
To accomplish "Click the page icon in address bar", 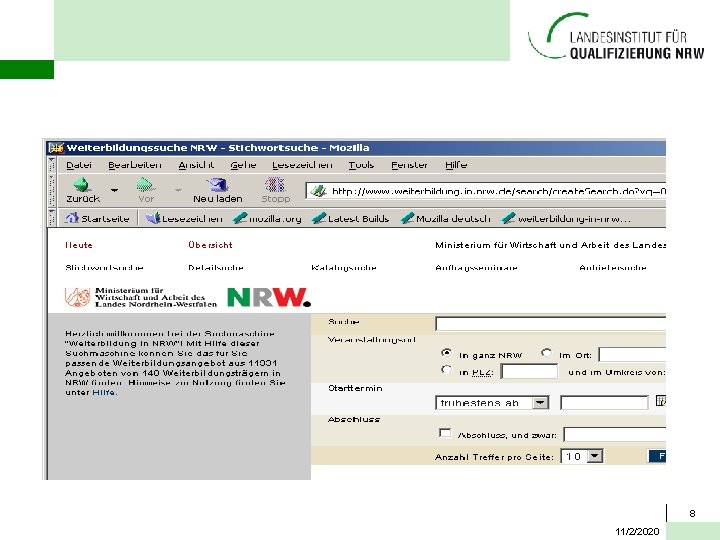I will [318, 191].
